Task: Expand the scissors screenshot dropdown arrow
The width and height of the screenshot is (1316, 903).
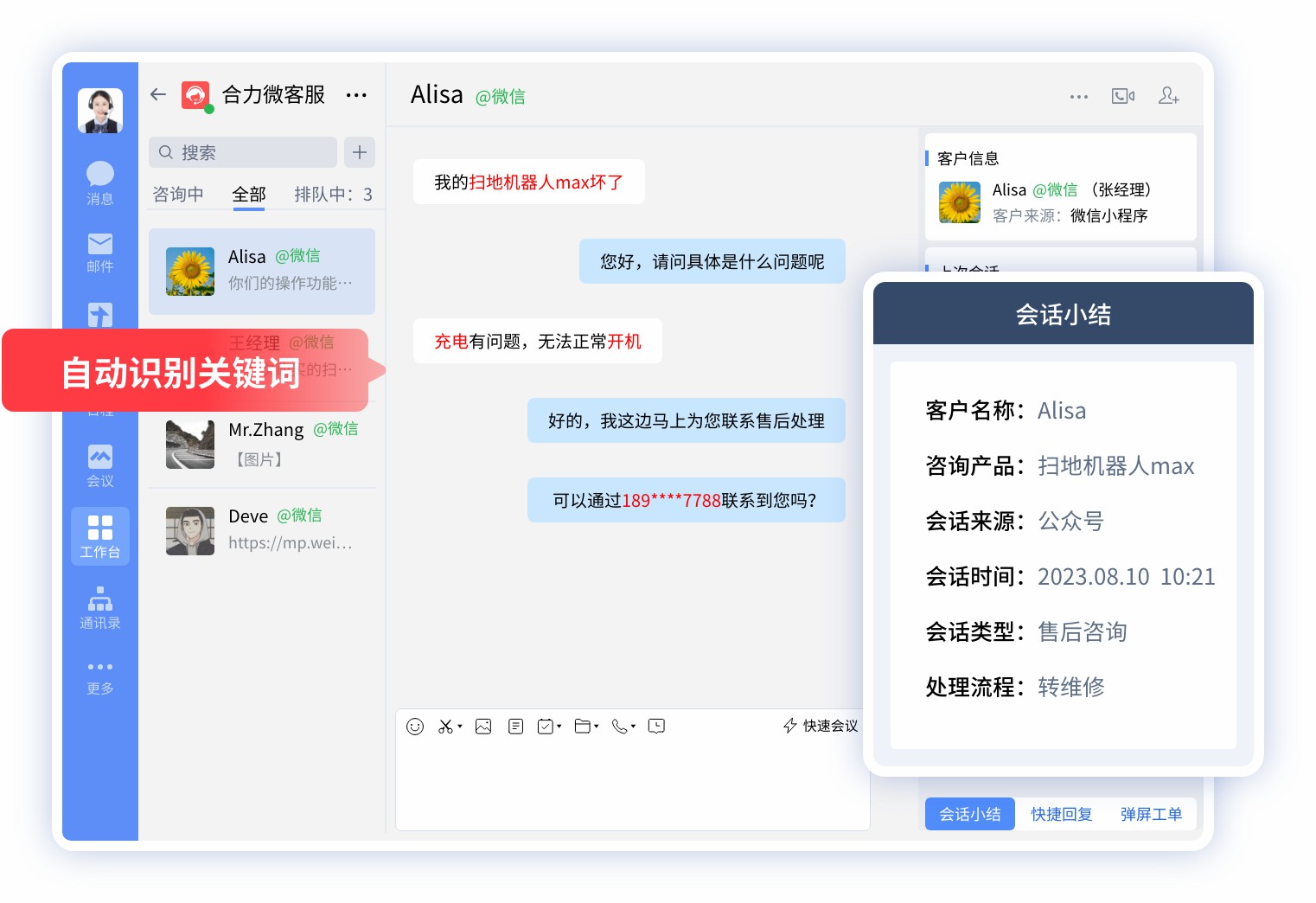Action: click(460, 727)
